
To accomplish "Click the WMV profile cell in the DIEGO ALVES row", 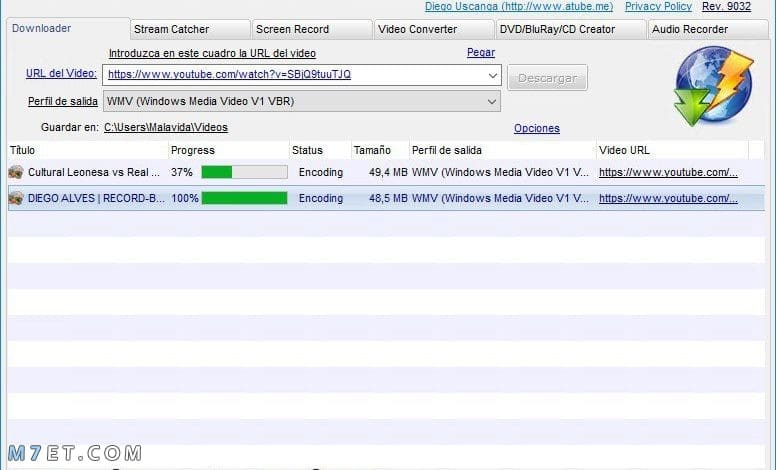I will 500,198.
